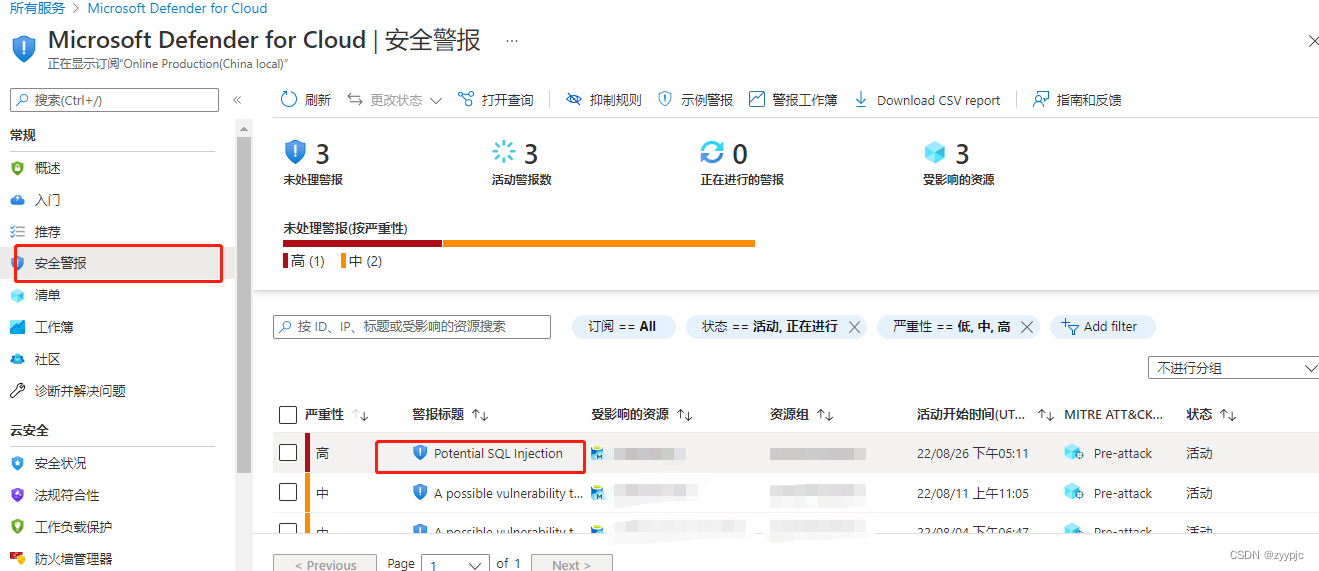This screenshot has width=1319, height=571.
Task: Click the red high-severity bar segment
Action: 362,243
